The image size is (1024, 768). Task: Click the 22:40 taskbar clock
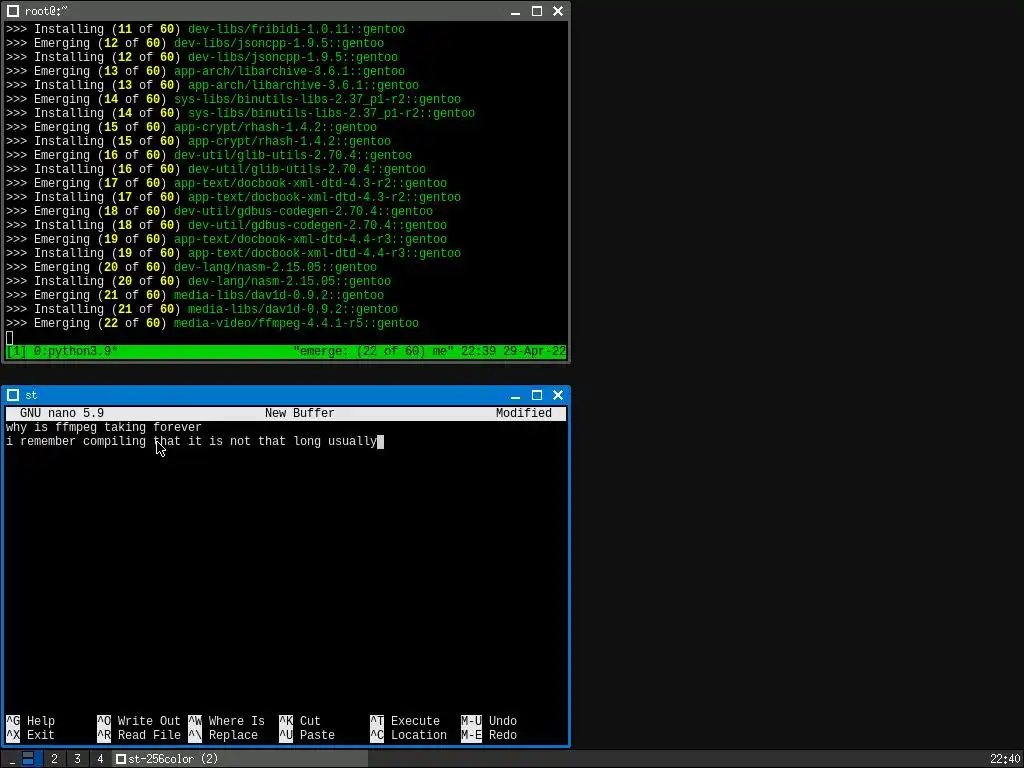[1005, 759]
